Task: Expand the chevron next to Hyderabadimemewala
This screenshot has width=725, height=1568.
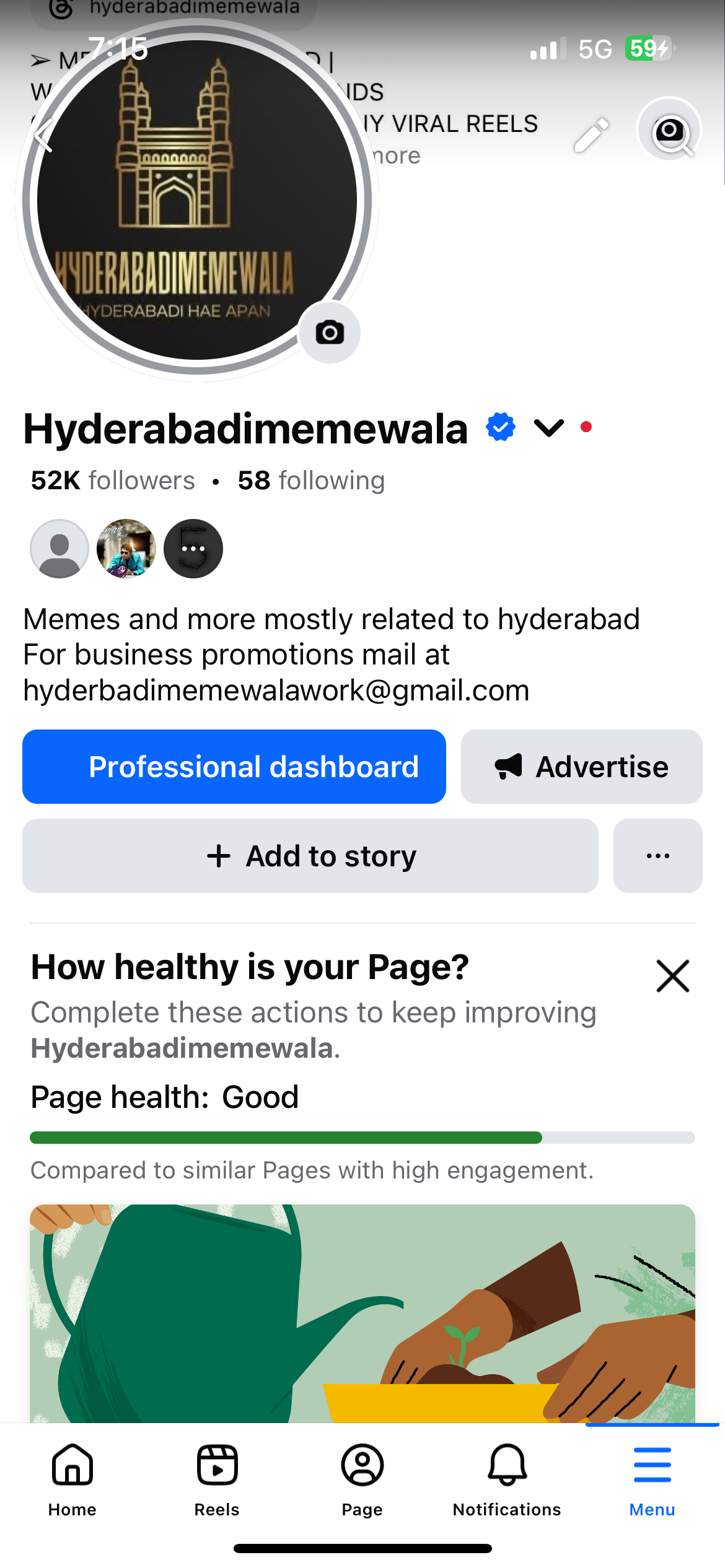Action: pos(549,427)
